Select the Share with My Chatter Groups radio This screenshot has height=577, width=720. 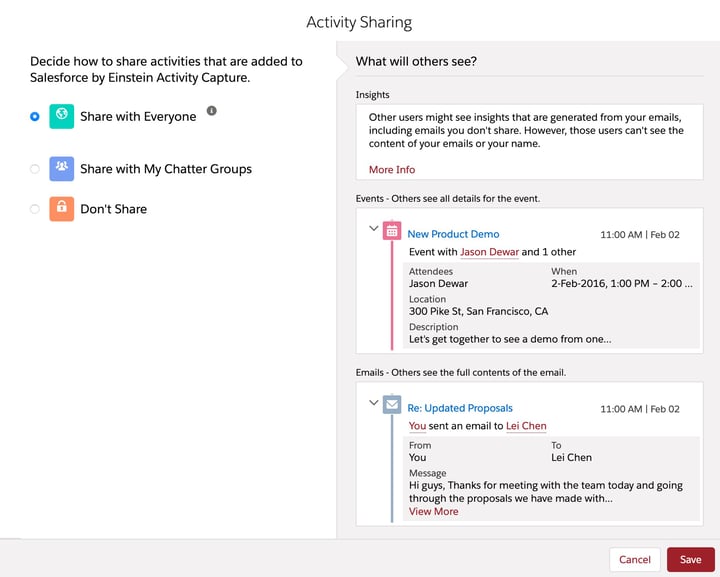point(34,169)
